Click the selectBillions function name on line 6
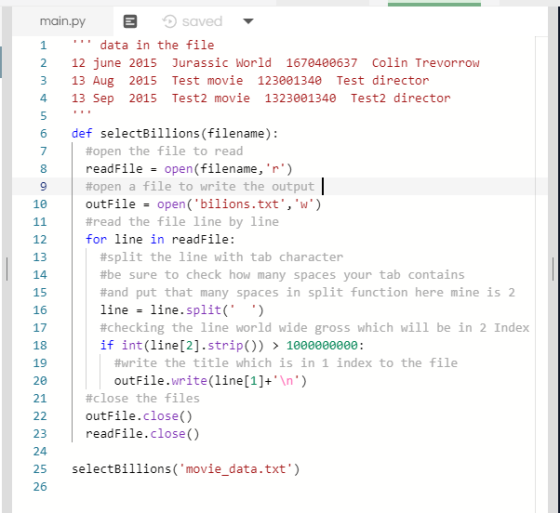Screen dimensions: 560x513 tap(150, 134)
